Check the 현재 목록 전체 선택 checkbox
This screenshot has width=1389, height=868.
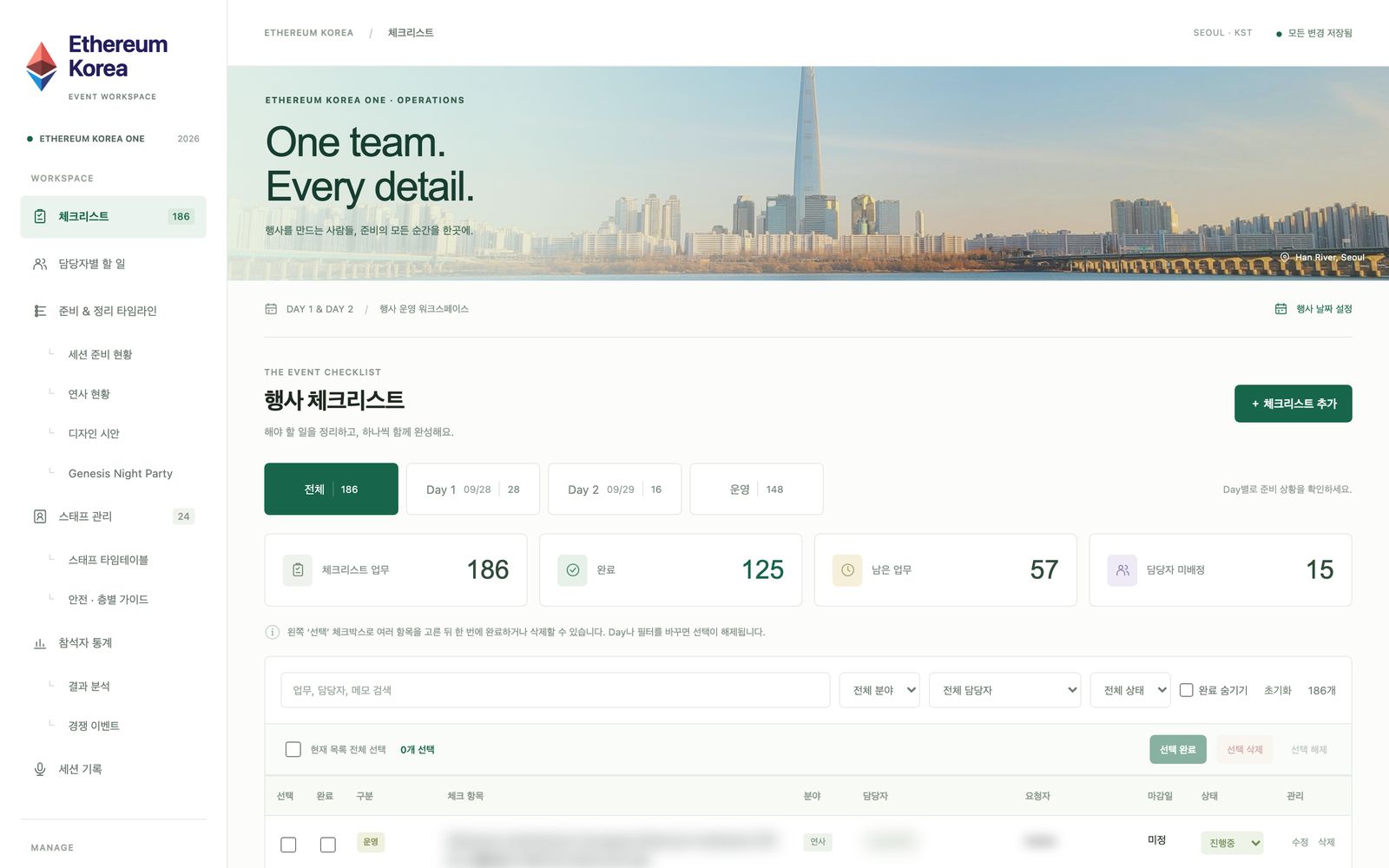[x=293, y=749]
